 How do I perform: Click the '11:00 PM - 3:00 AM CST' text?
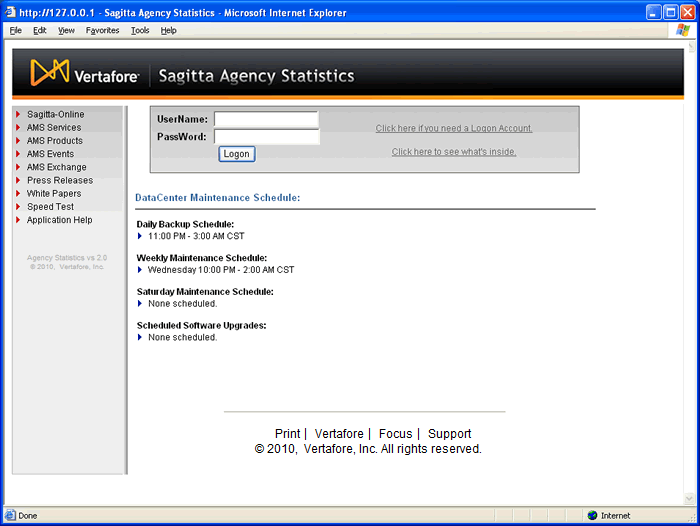pyautogui.click(x=196, y=236)
